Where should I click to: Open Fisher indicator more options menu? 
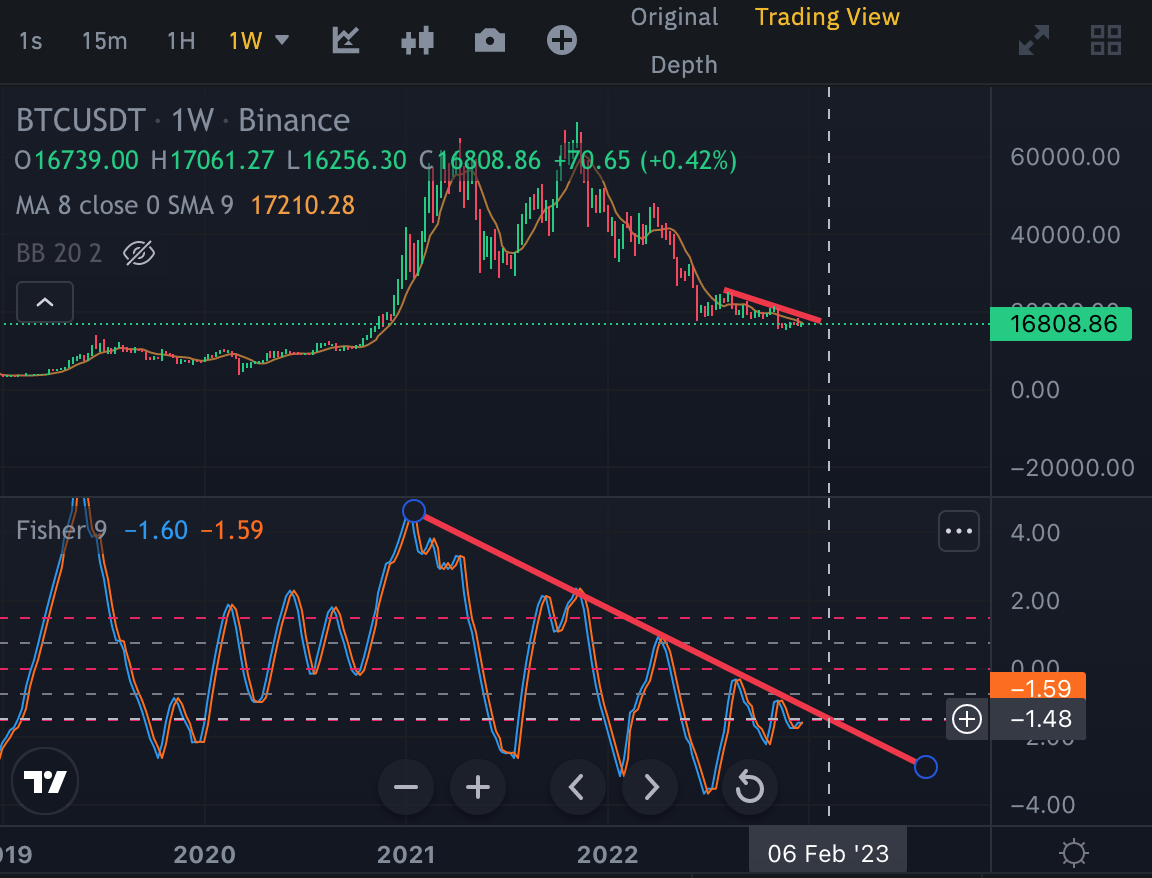(x=959, y=531)
